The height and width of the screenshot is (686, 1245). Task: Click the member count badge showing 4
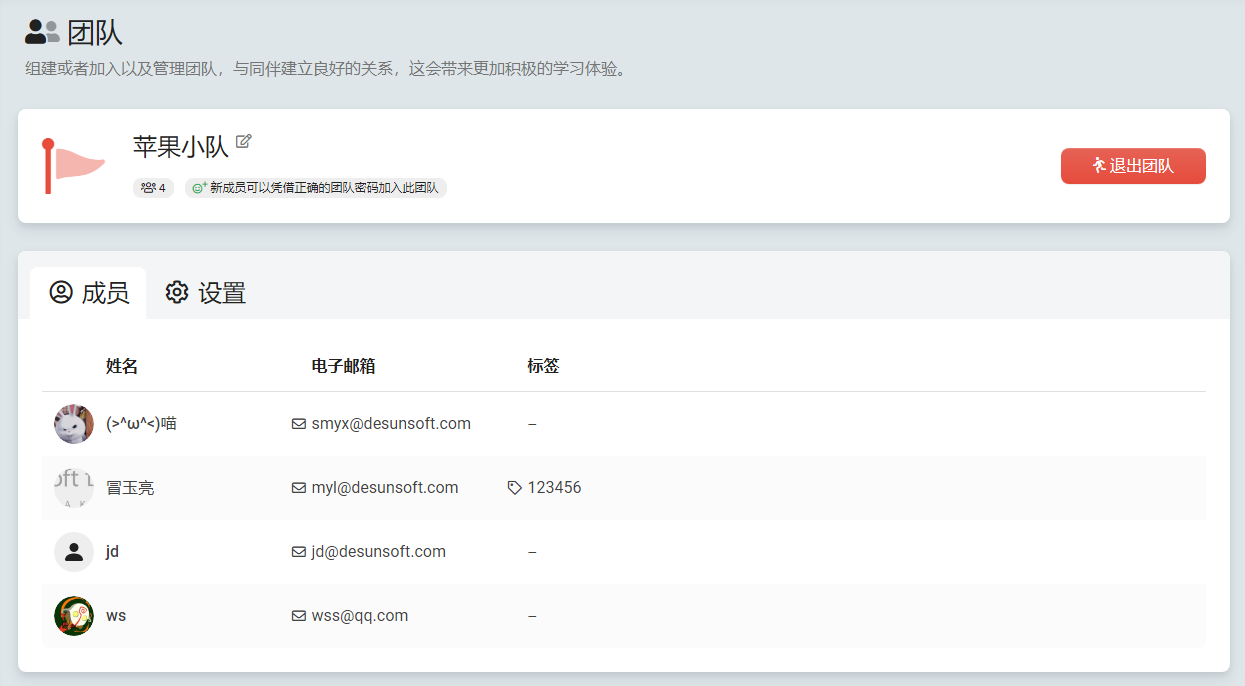[x=153, y=187]
